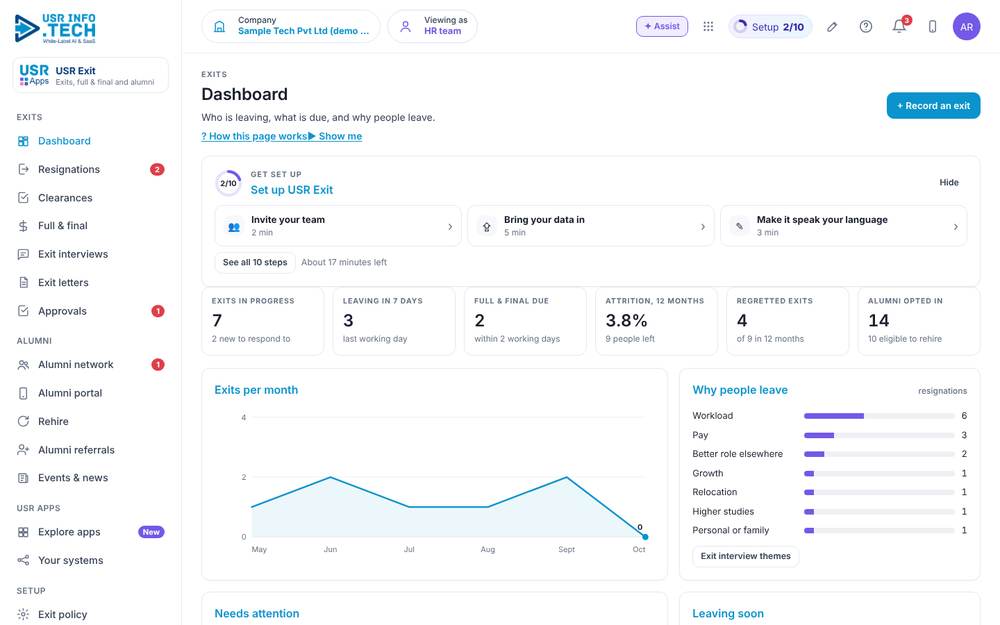Open the help question mark icon
The height and width of the screenshot is (625, 1000).
865,27
